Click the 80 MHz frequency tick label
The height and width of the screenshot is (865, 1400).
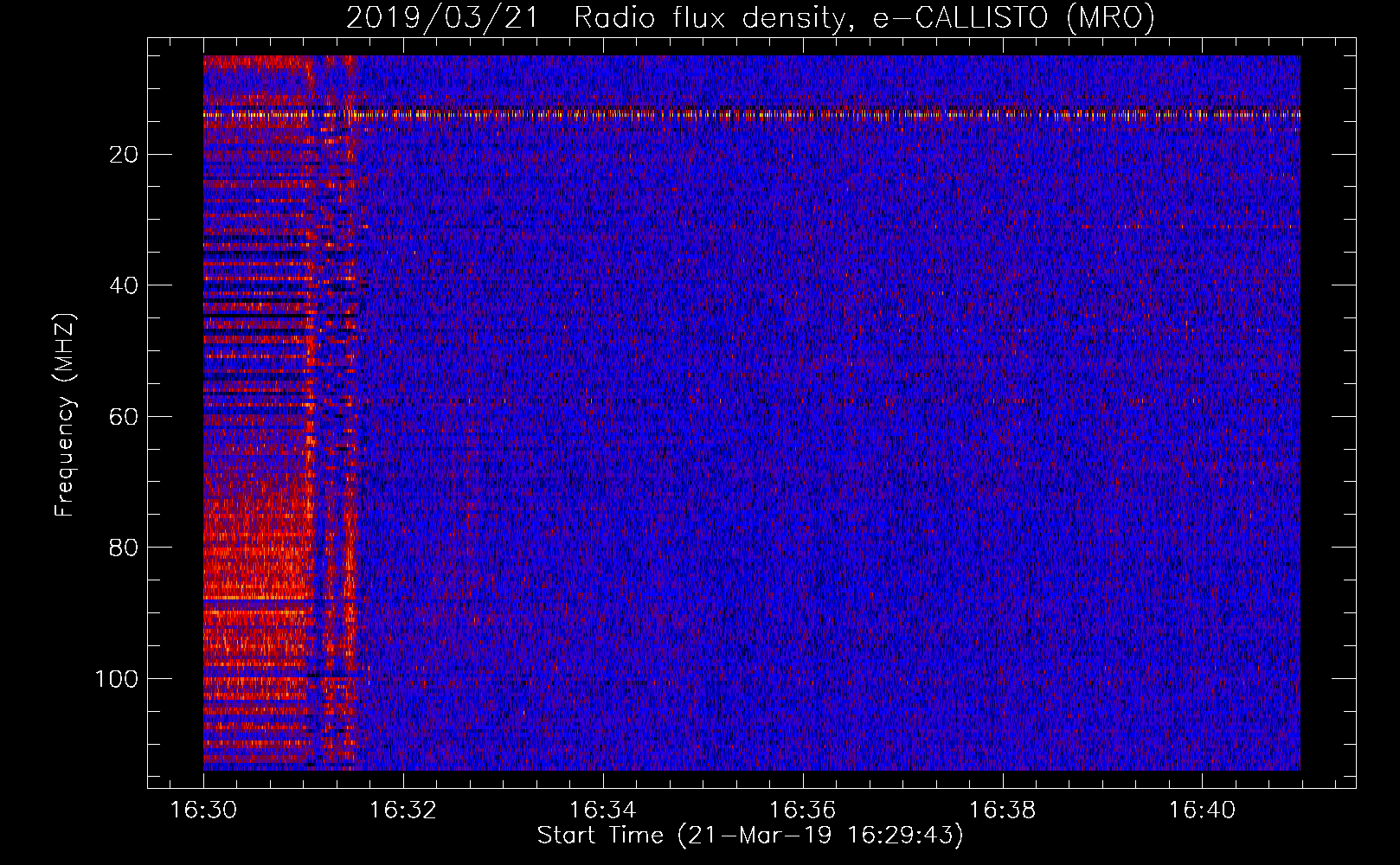tap(125, 548)
